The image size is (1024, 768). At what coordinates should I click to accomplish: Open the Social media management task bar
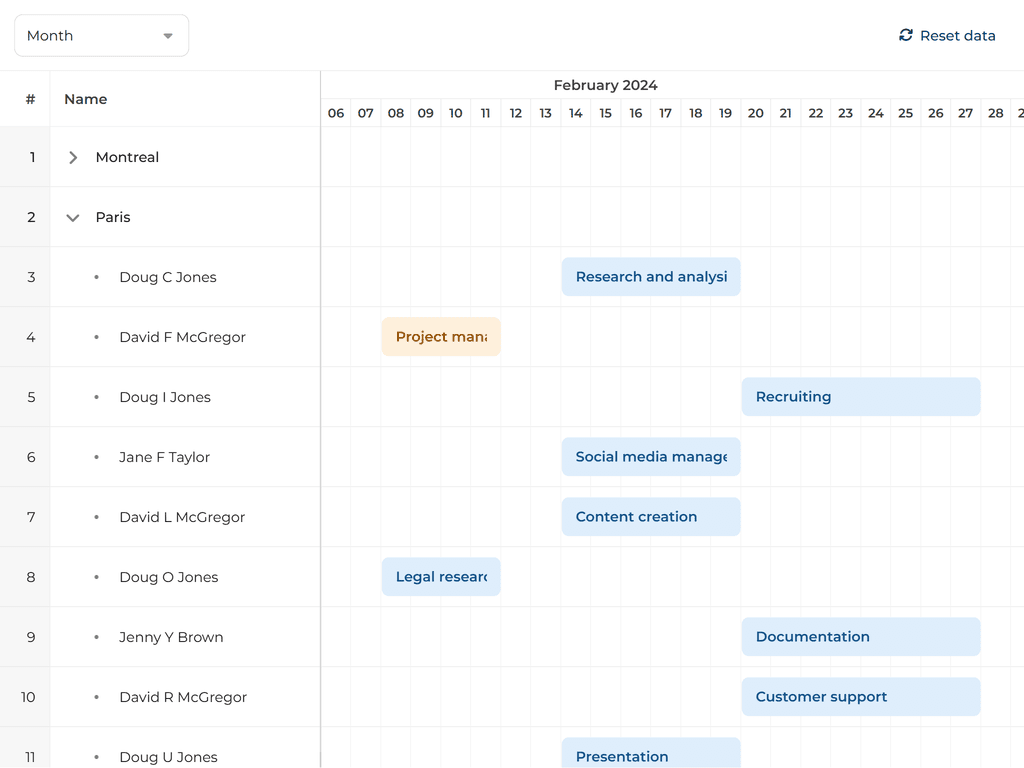coord(651,457)
